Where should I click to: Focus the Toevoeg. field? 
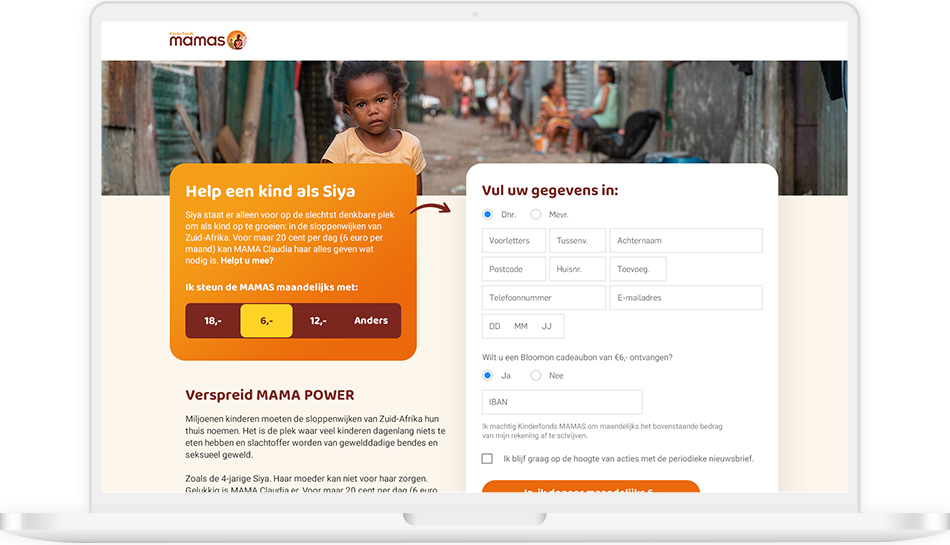click(638, 269)
